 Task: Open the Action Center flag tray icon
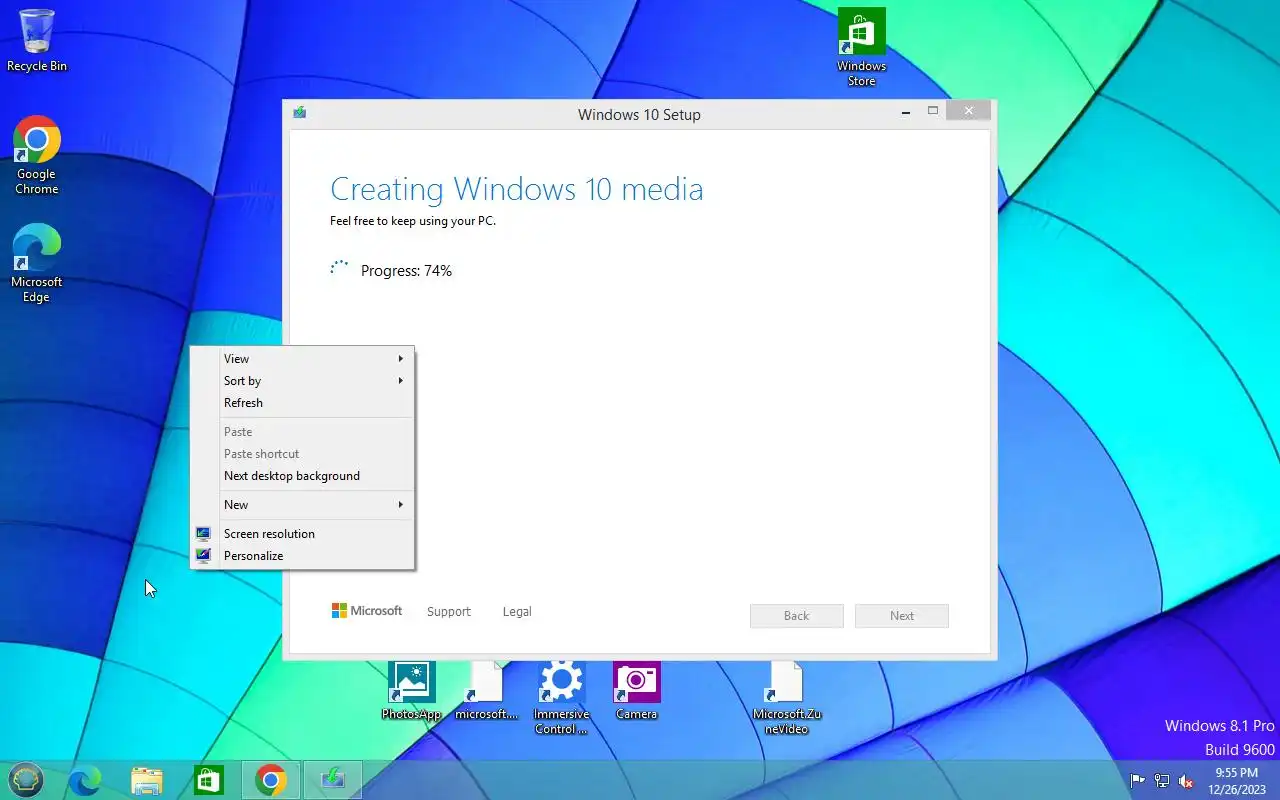[x=1138, y=781]
